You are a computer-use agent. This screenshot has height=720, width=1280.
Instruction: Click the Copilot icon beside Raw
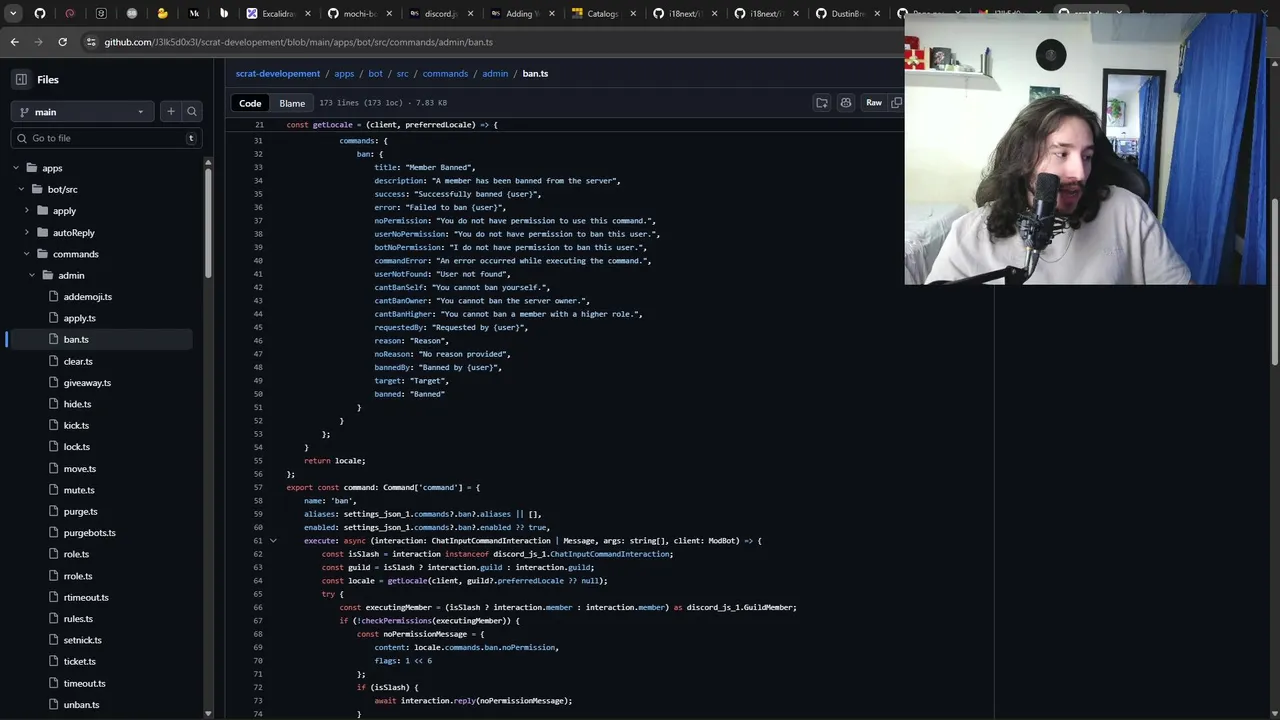pos(846,103)
